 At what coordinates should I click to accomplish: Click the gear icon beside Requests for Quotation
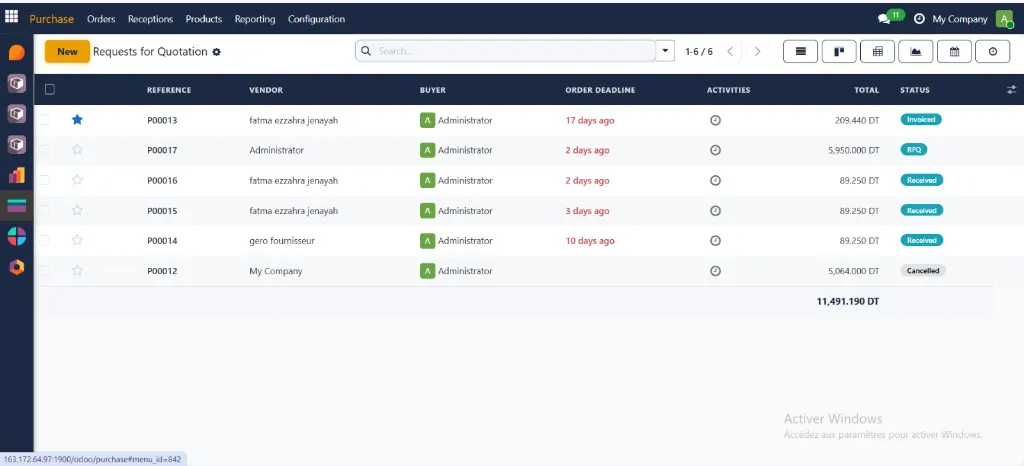[217, 52]
